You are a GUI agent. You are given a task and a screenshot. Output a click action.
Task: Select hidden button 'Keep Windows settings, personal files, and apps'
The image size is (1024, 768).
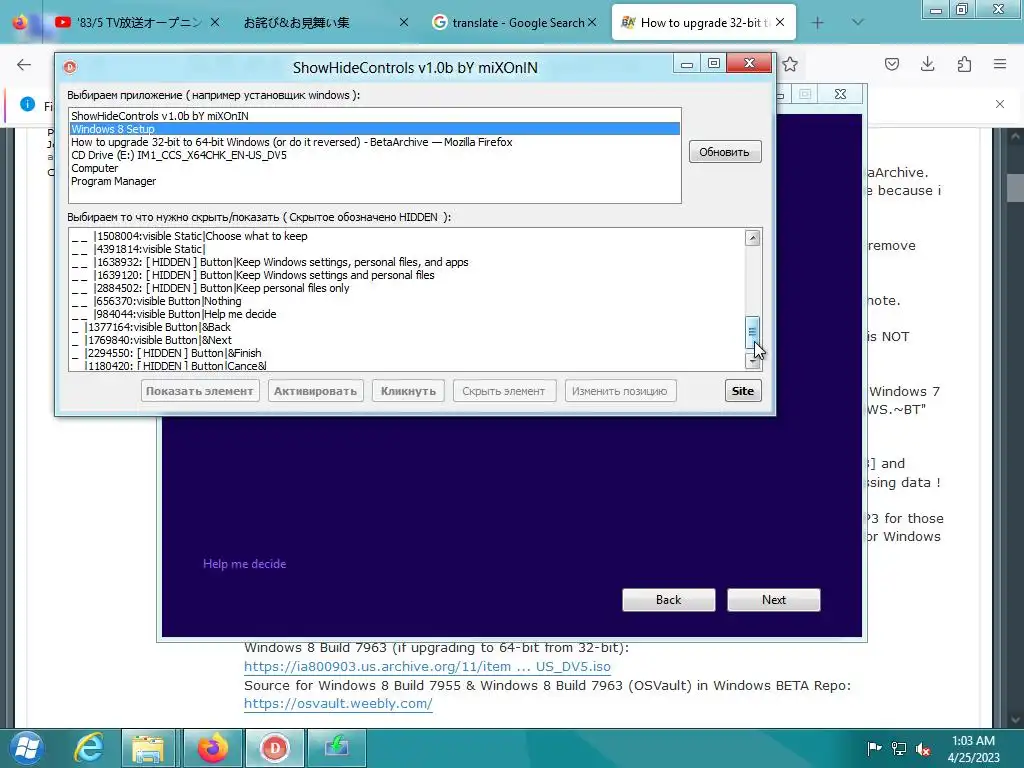click(406, 262)
